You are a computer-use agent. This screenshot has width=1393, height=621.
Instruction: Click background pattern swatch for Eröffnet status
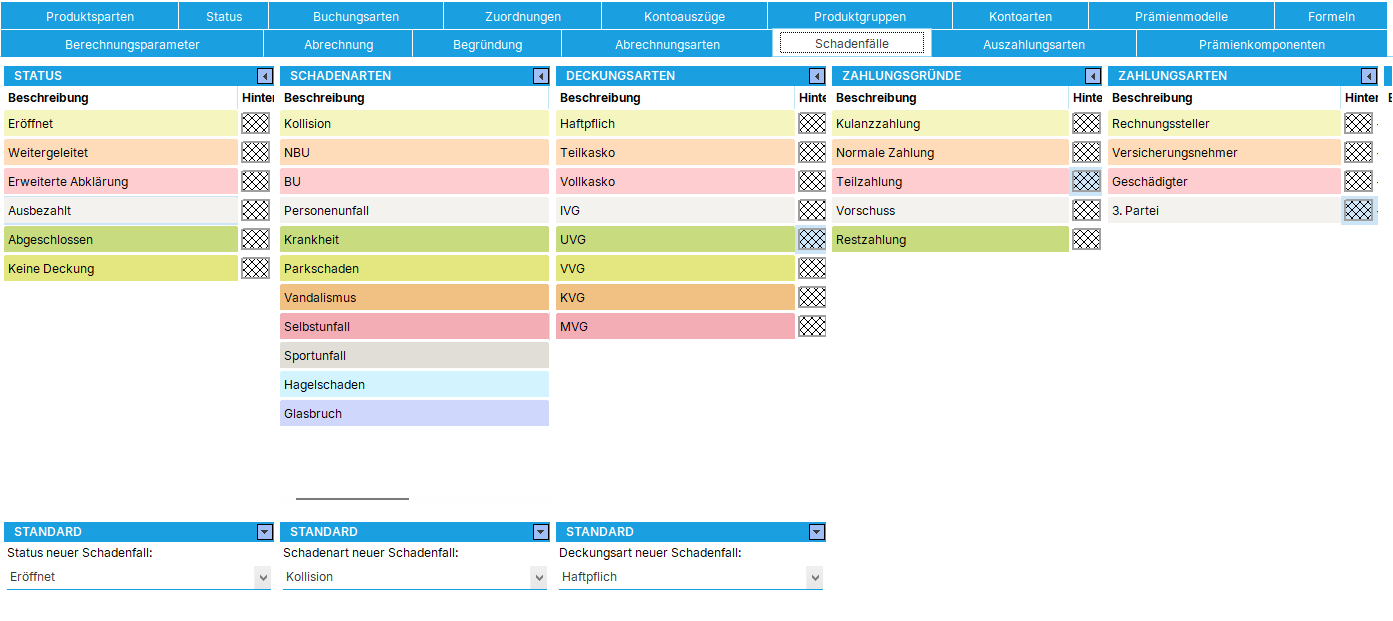255,124
